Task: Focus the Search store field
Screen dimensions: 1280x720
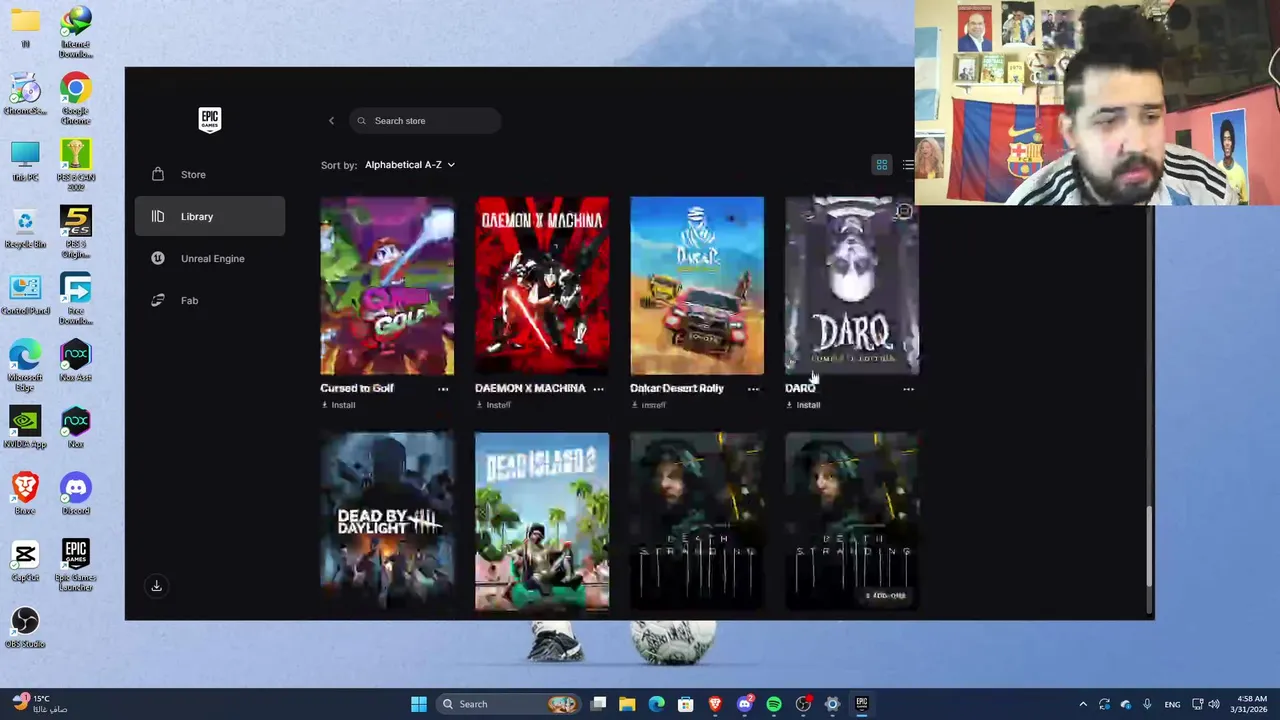Action: click(x=425, y=121)
